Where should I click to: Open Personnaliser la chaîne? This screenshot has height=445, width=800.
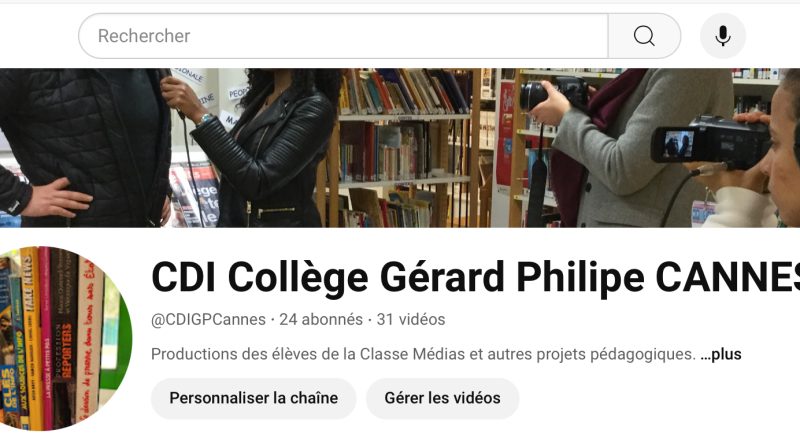pos(254,398)
